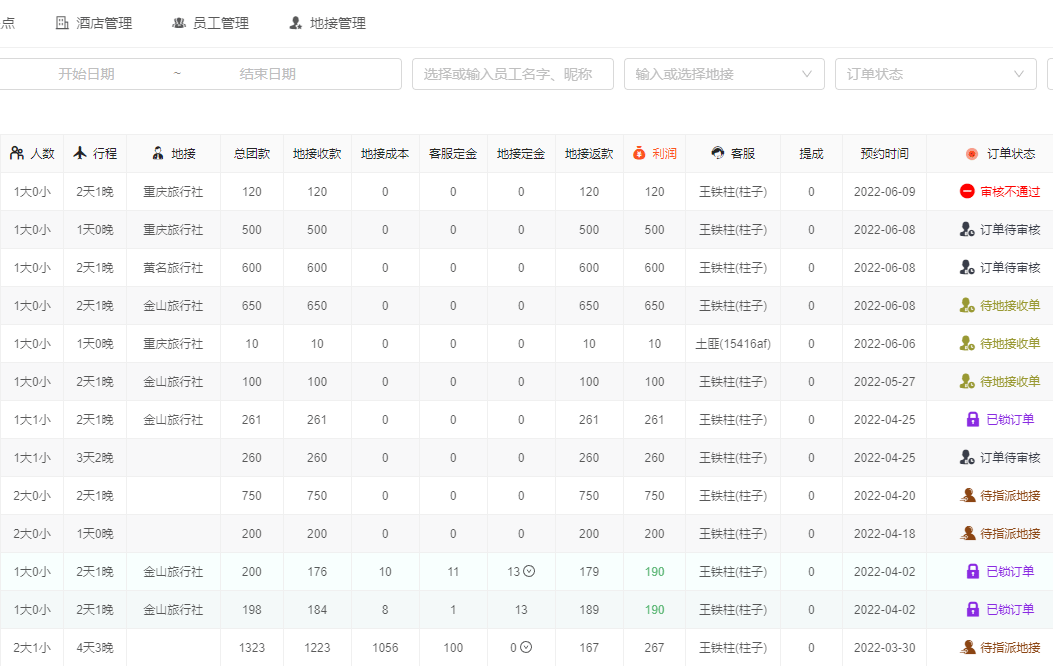Click the 利润 money bag header icon
1053x666 pixels.
tap(639, 154)
